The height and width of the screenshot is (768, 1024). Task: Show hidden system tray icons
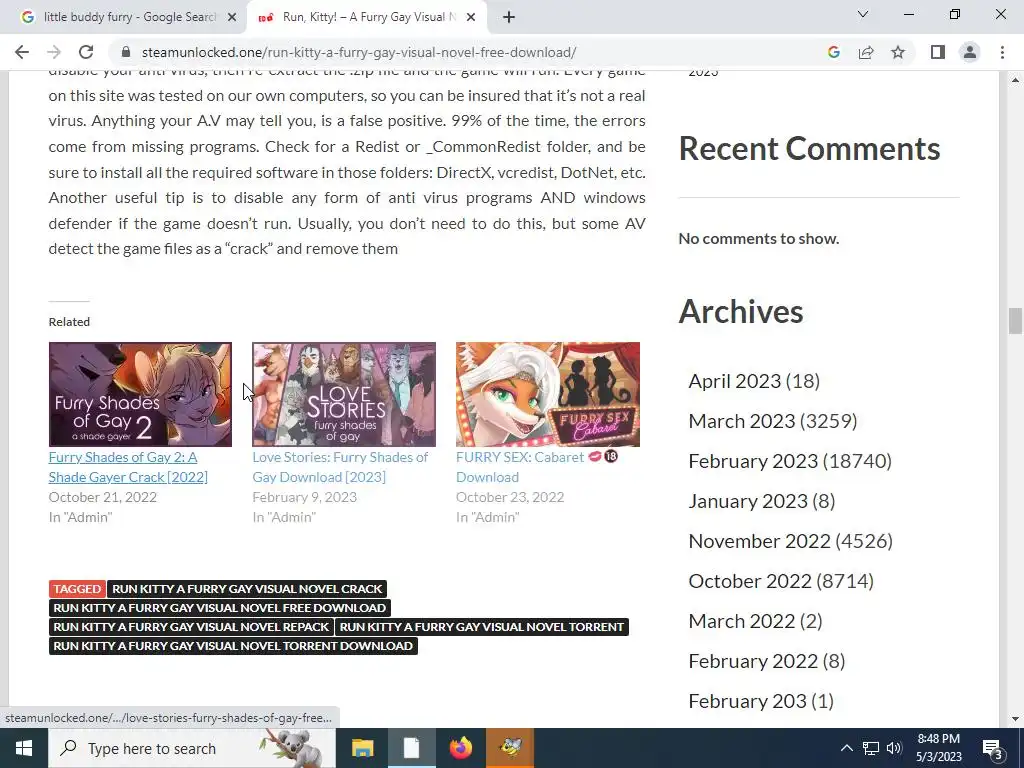point(846,748)
